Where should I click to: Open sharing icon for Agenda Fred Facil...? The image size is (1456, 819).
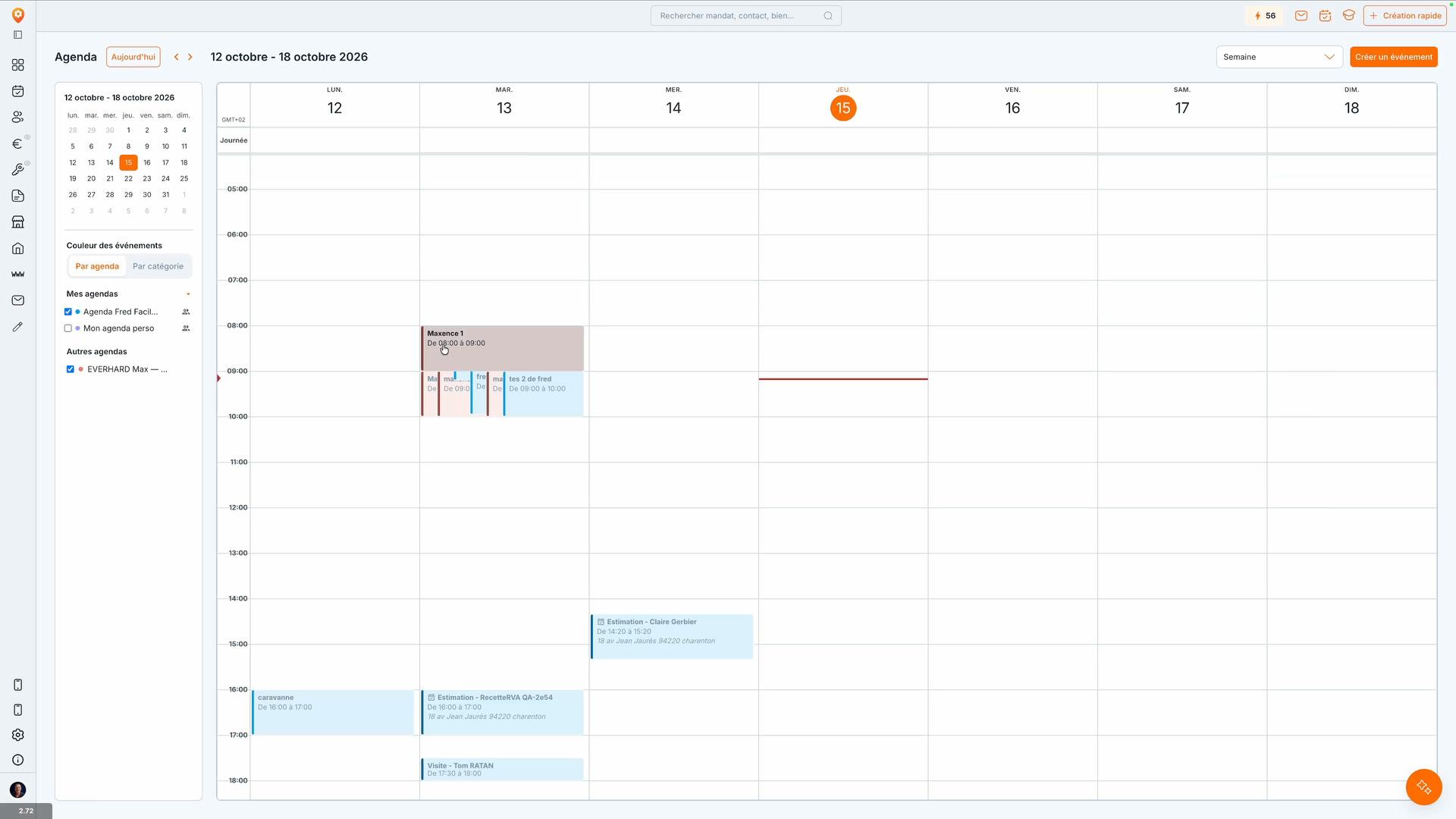tap(186, 312)
